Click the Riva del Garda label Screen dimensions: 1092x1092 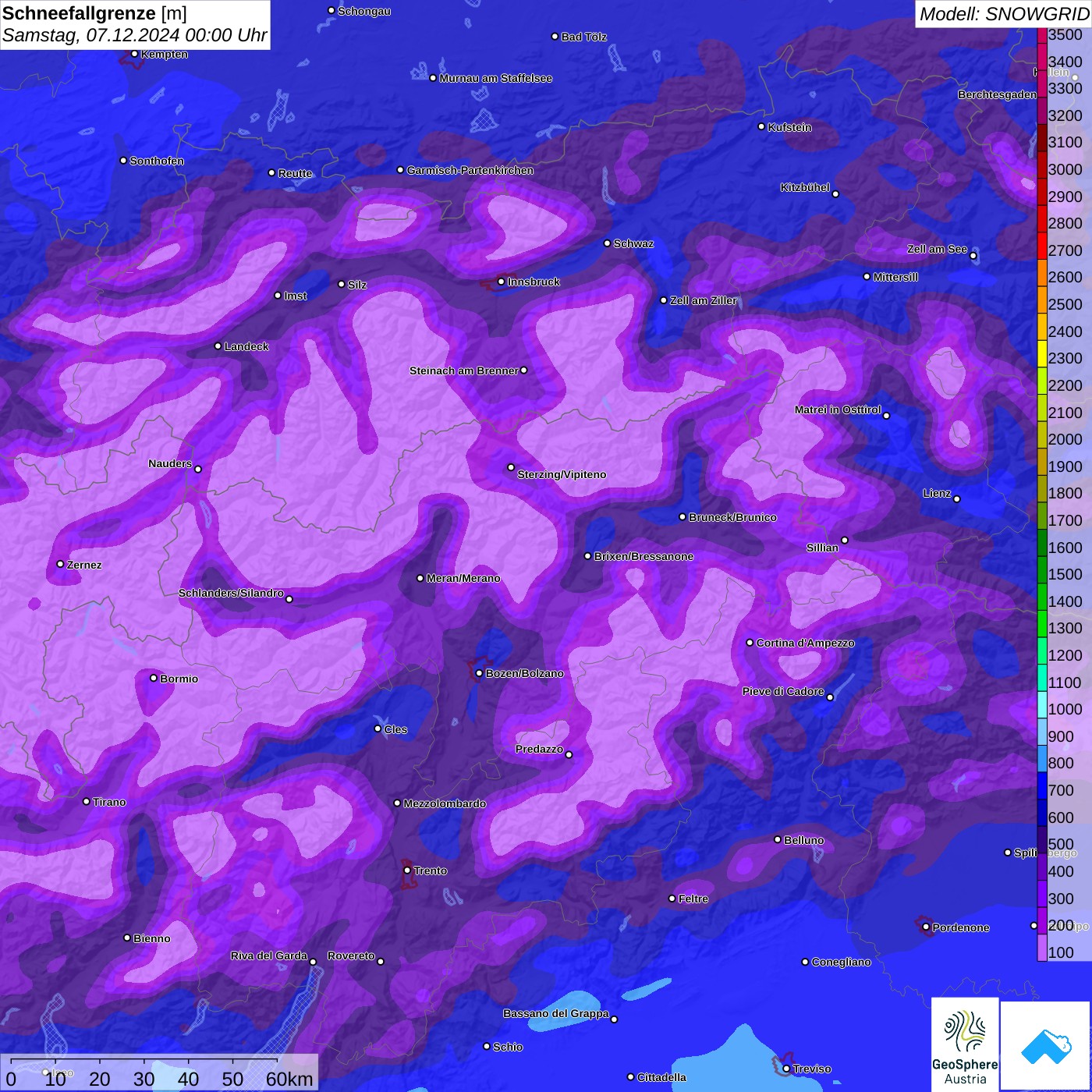click(269, 955)
